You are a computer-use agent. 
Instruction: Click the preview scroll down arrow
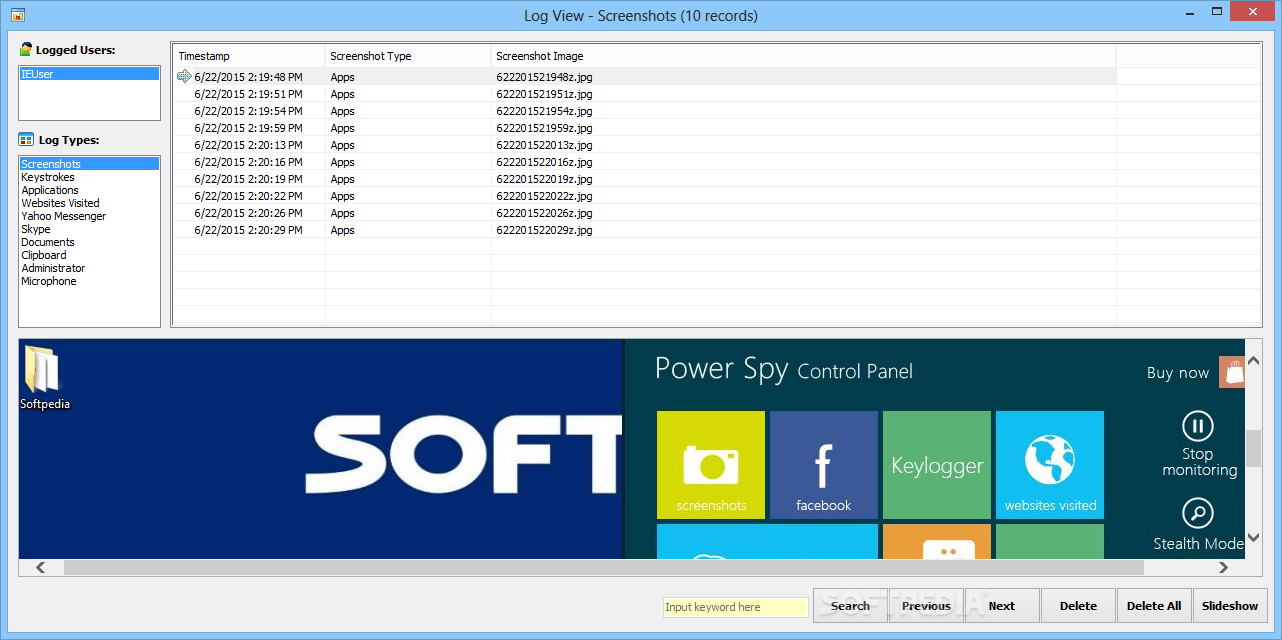pyautogui.click(x=1253, y=538)
